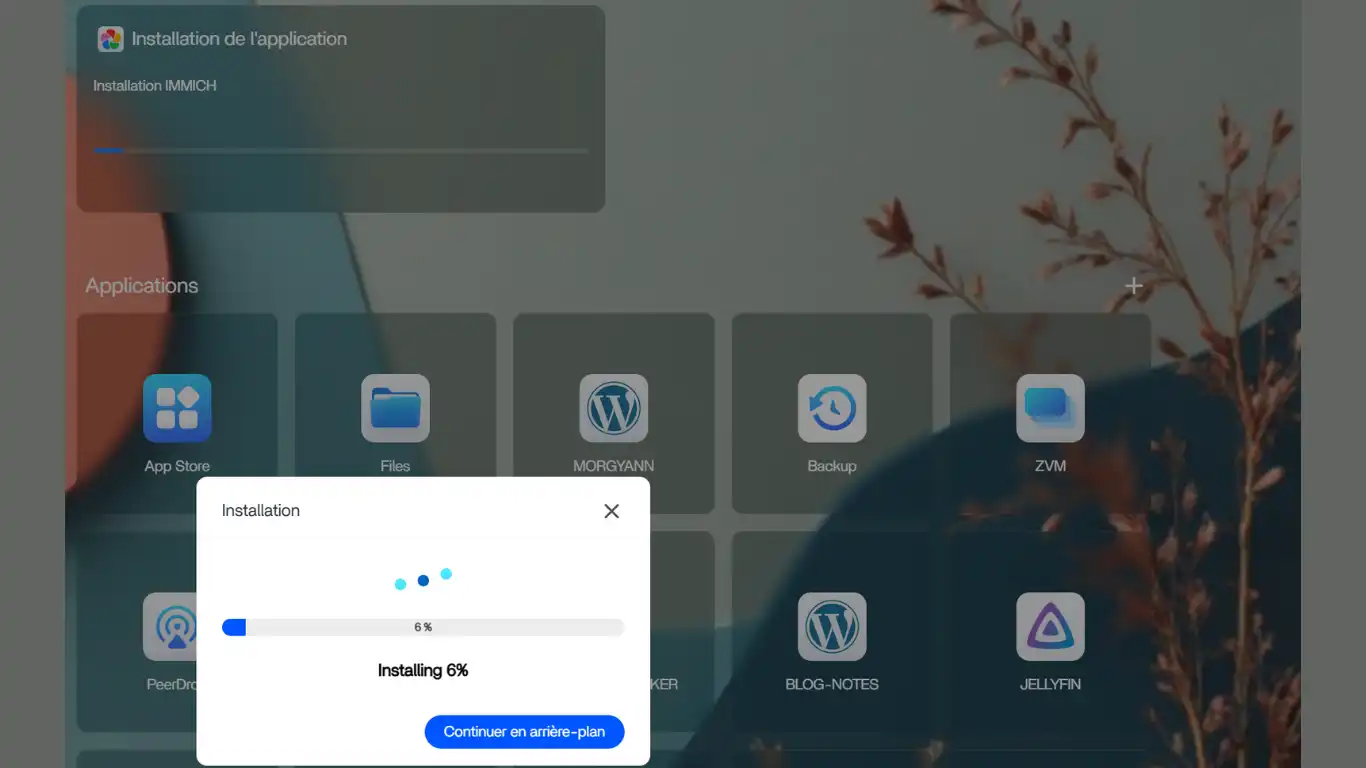Click the 6% progress bar in the dialog
The height and width of the screenshot is (768, 1366).
pyautogui.click(x=422, y=628)
